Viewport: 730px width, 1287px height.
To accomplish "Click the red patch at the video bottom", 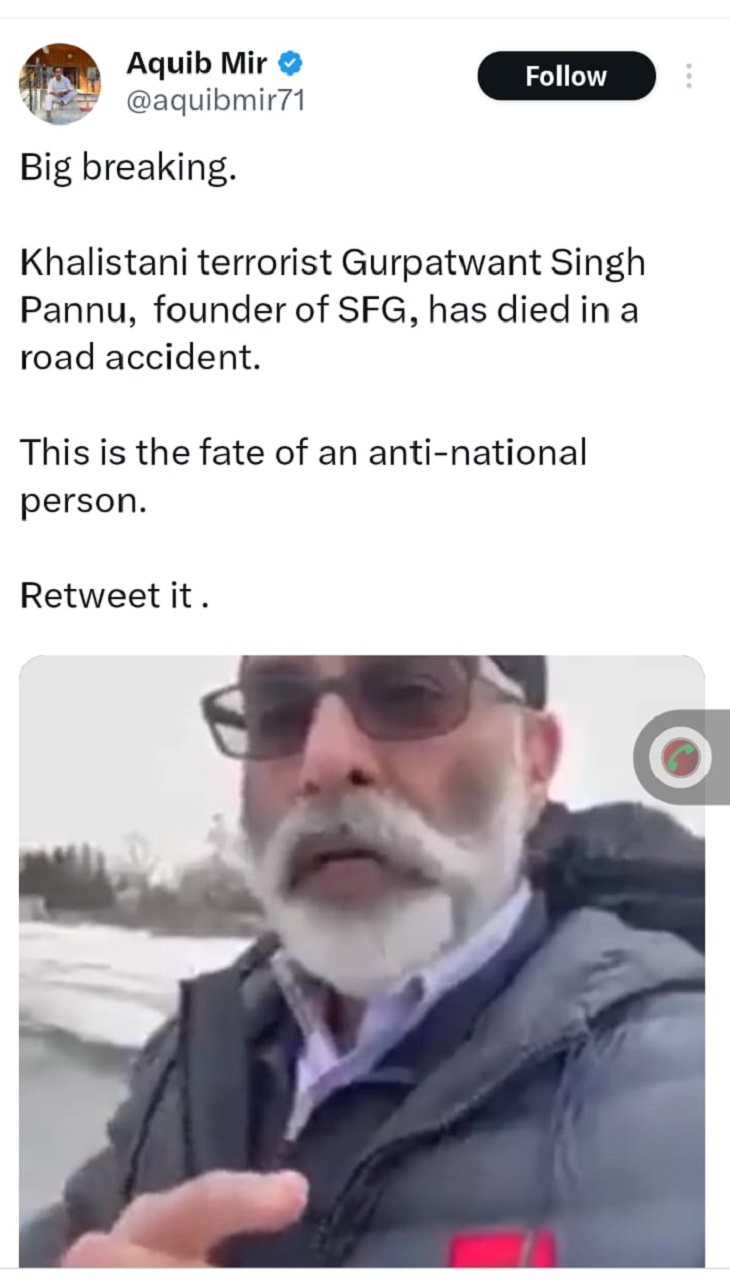I will coord(500,1250).
